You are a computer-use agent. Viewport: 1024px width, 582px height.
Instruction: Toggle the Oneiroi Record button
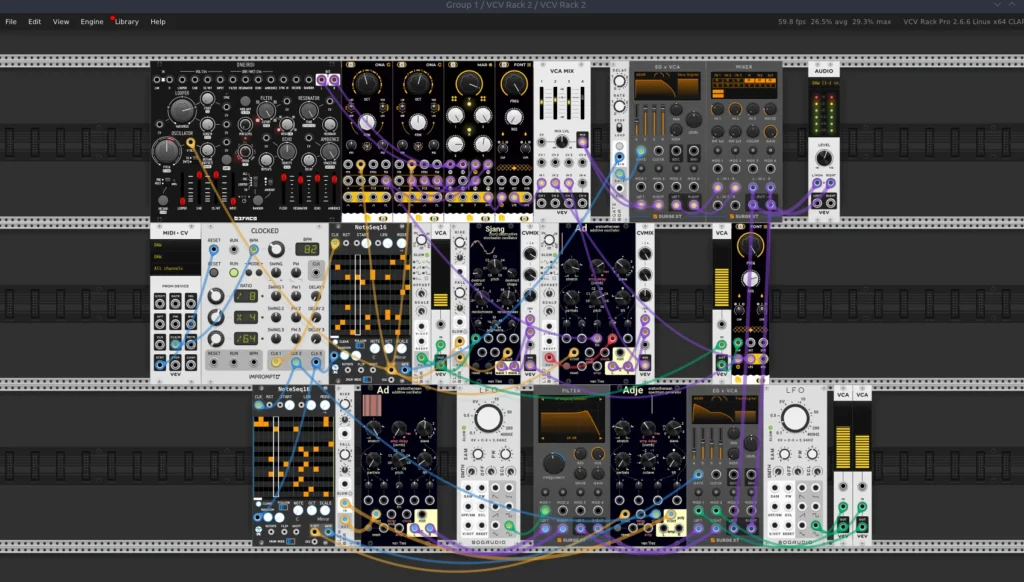tap(163, 201)
